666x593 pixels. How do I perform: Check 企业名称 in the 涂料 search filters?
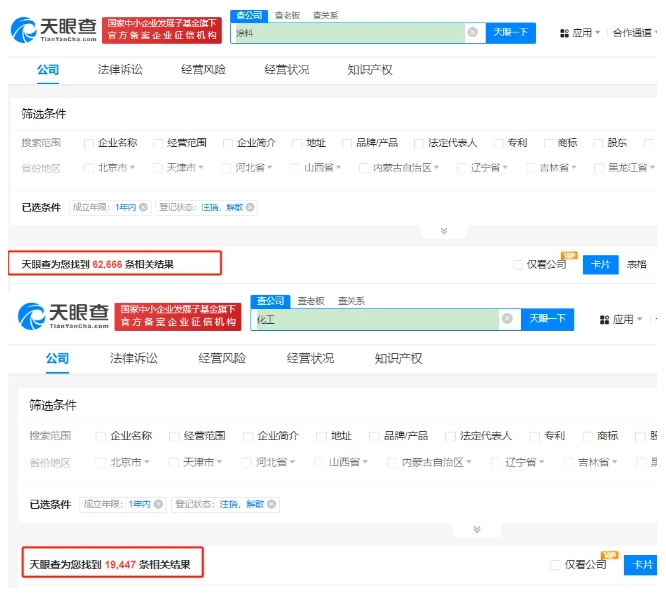pos(89,143)
